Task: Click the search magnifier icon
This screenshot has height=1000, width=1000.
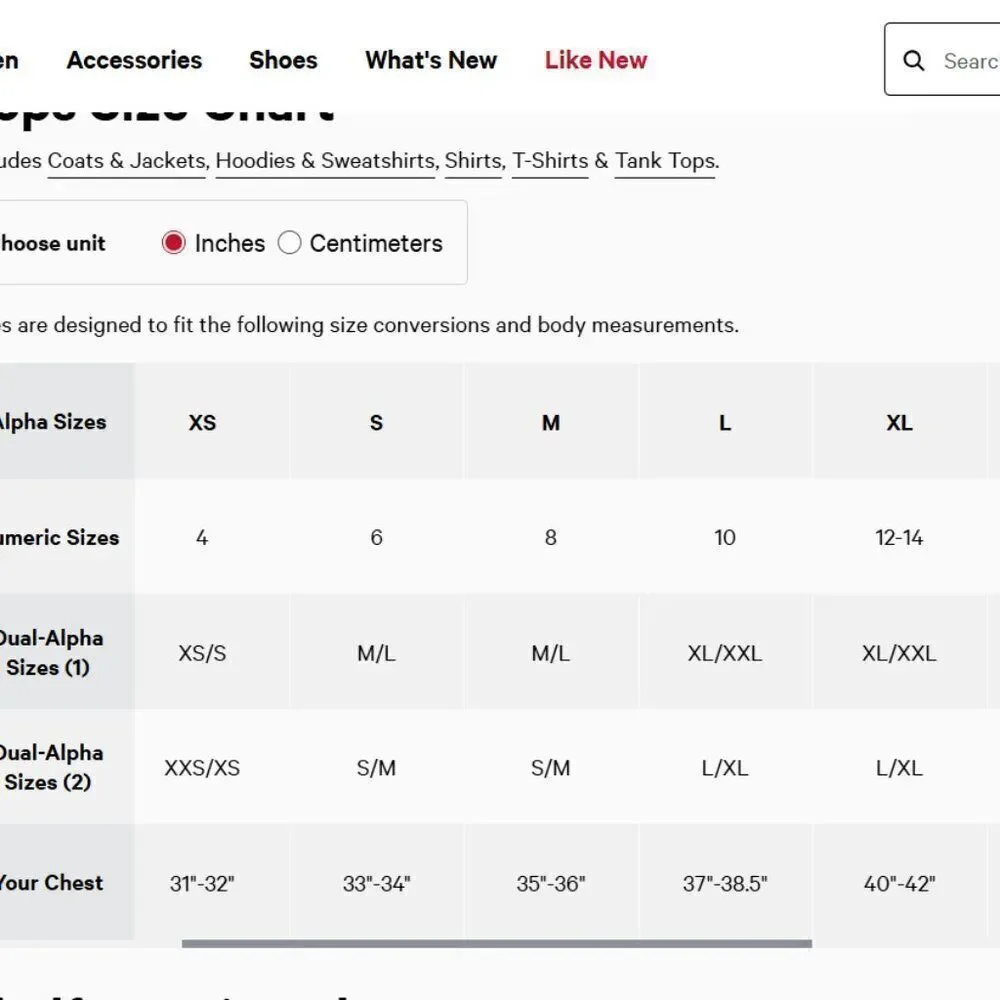Action: coord(913,61)
